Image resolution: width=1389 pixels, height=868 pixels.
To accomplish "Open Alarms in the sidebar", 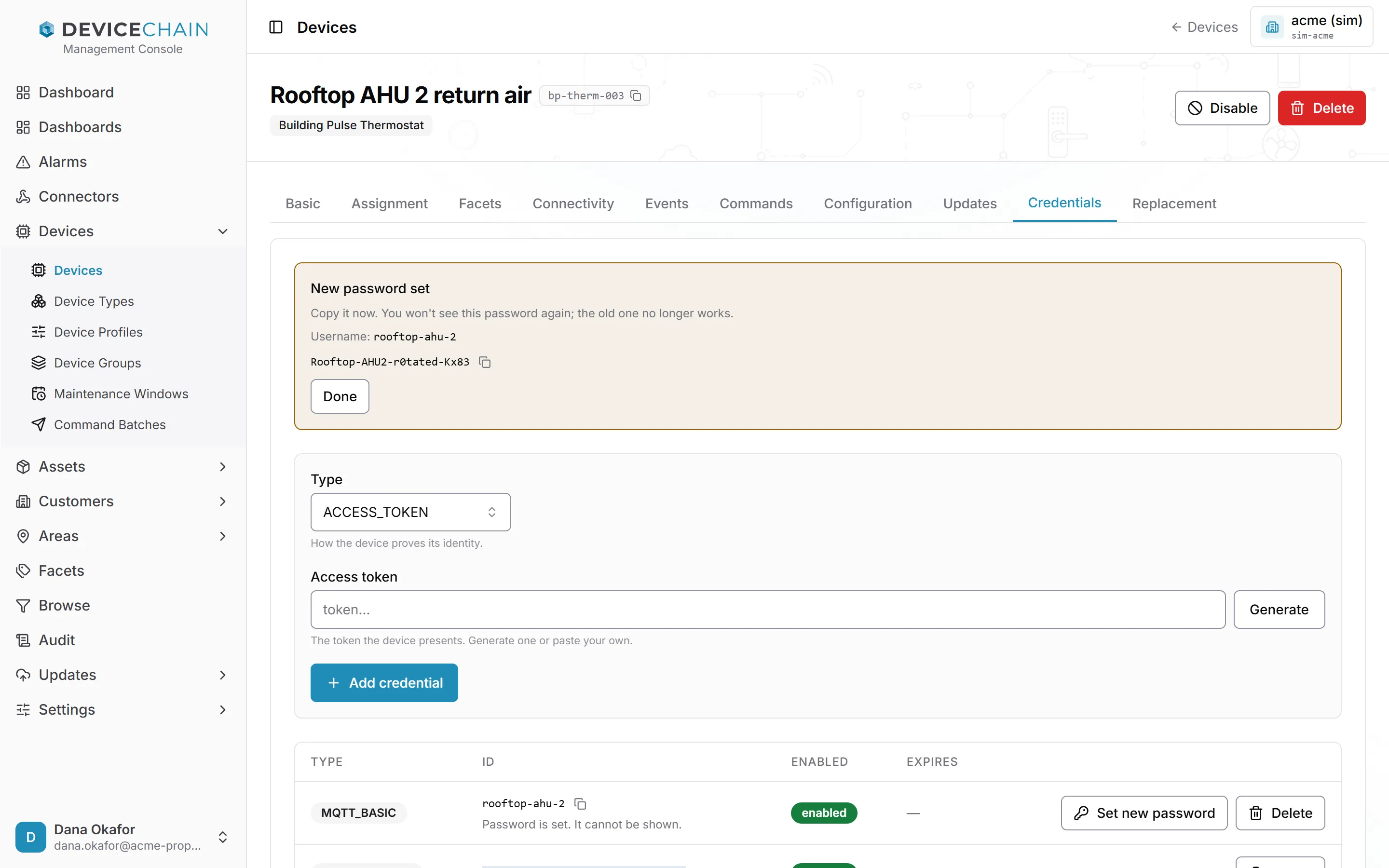I will click(x=63, y=162).
